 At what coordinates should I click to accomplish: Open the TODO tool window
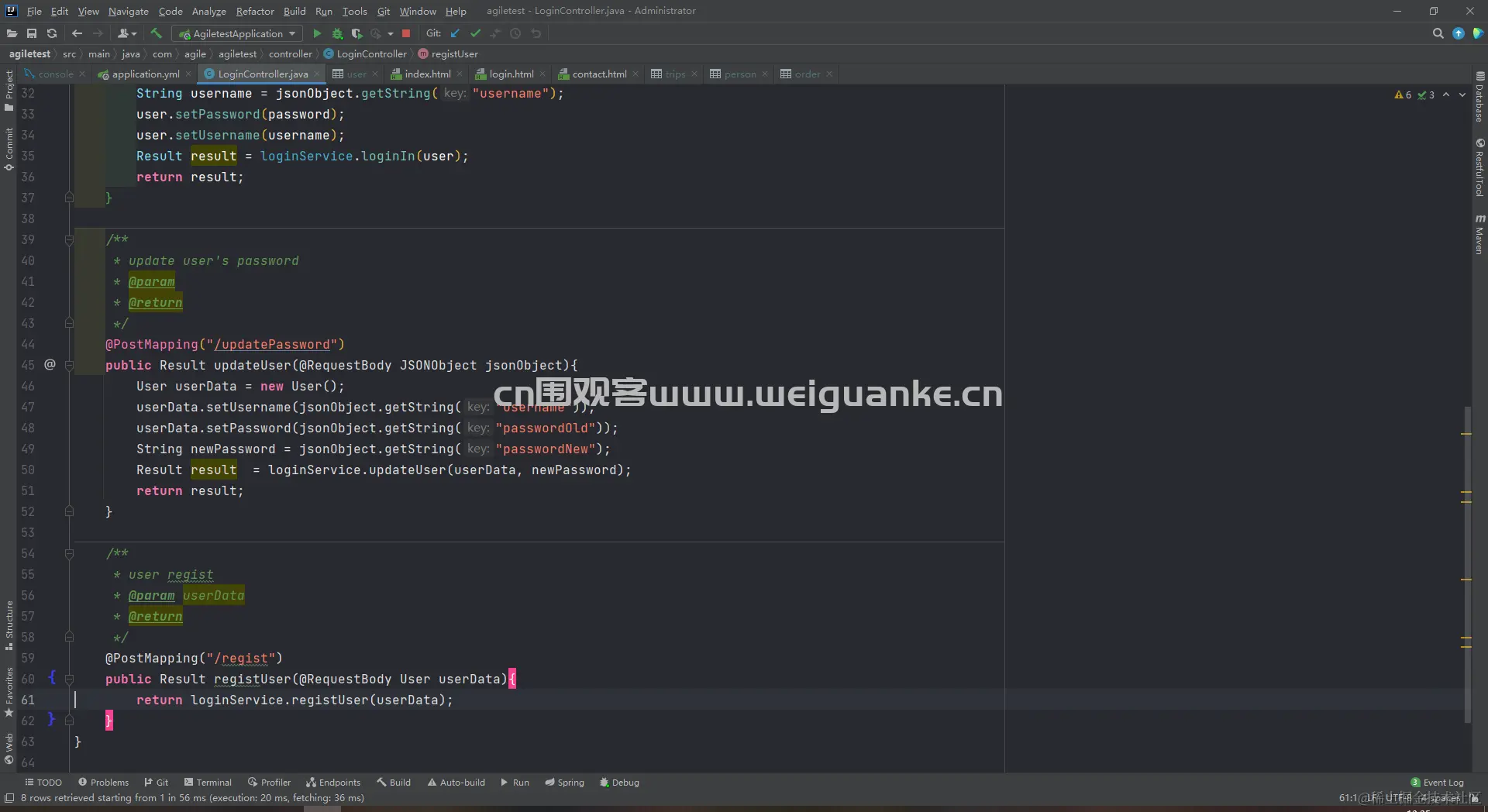click(43, 783)
